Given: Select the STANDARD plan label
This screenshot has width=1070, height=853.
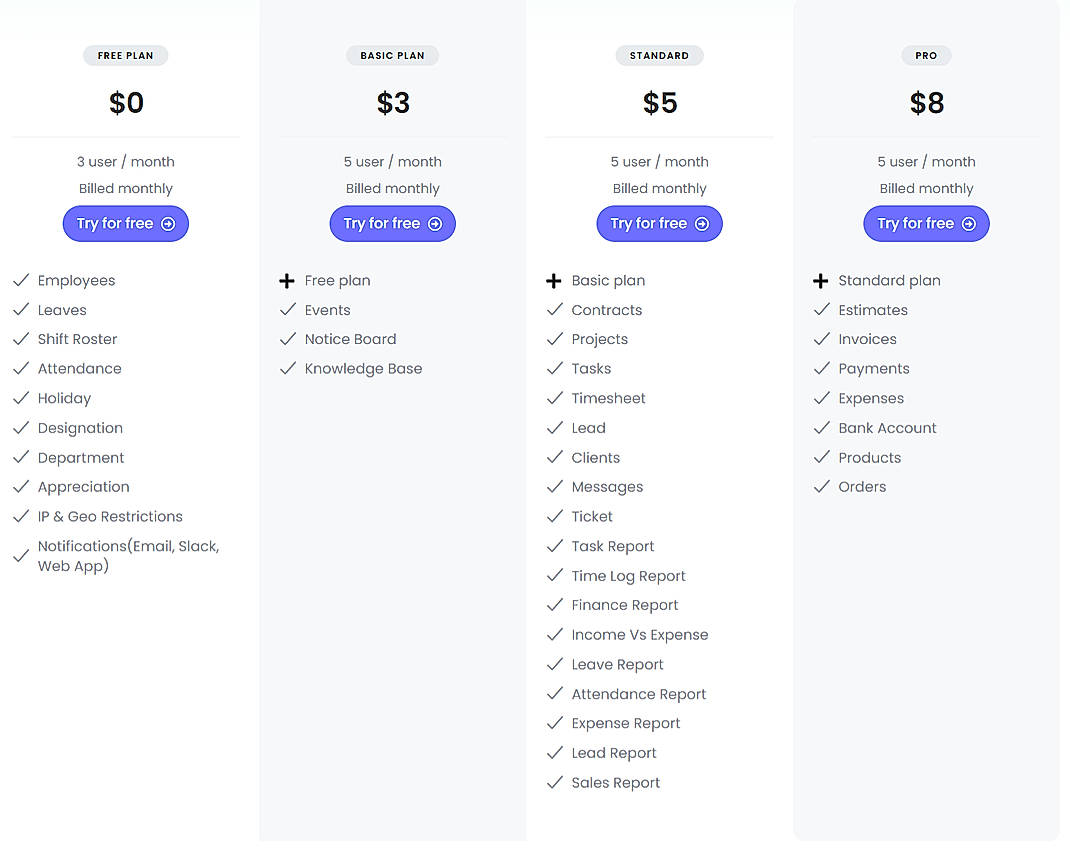Looking at the screenshot, I should click(x=659, y=55).
